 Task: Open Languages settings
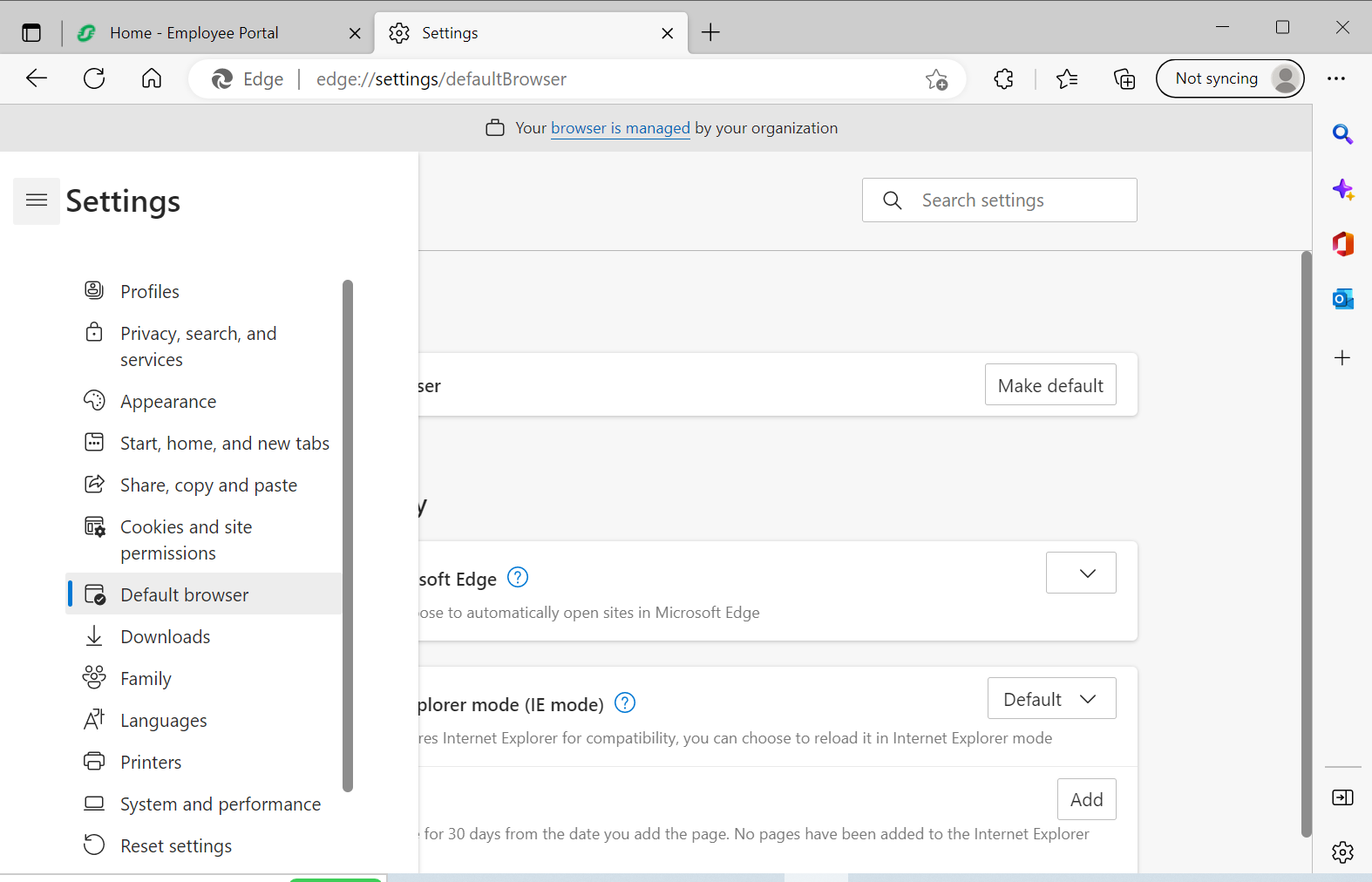(204, 720)
